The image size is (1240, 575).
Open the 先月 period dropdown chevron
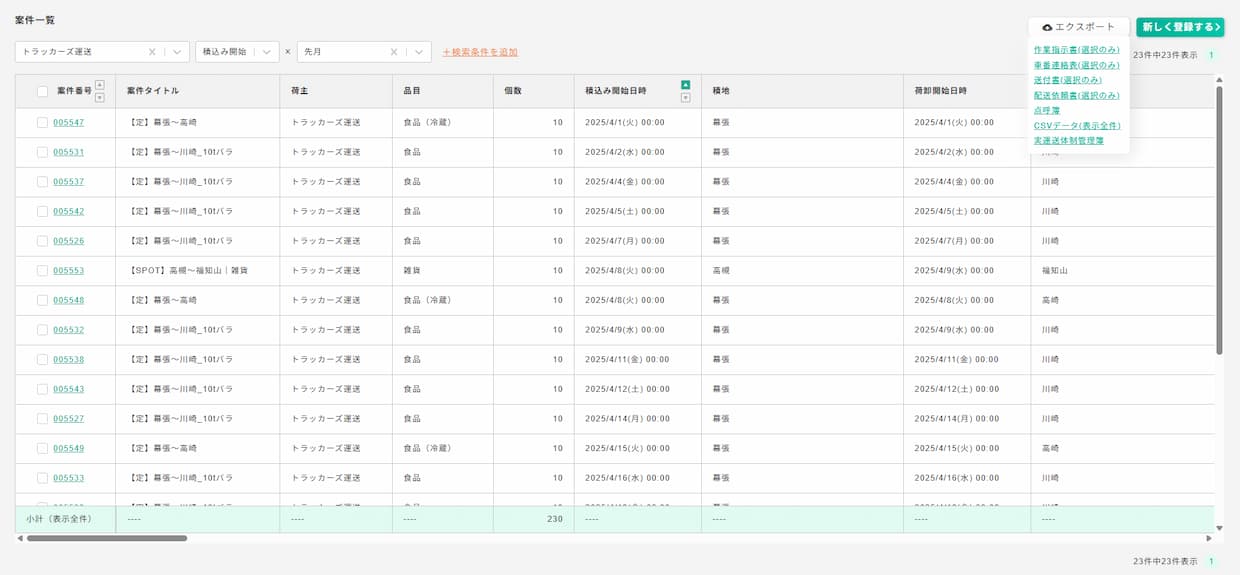(418, 52)
